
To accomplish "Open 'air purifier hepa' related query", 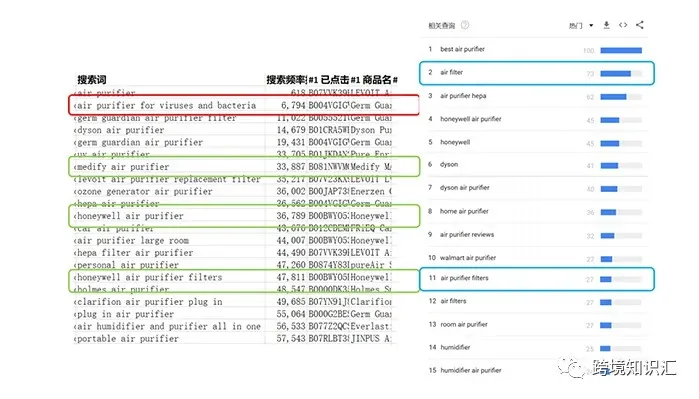I will click(x=463, y=96).
